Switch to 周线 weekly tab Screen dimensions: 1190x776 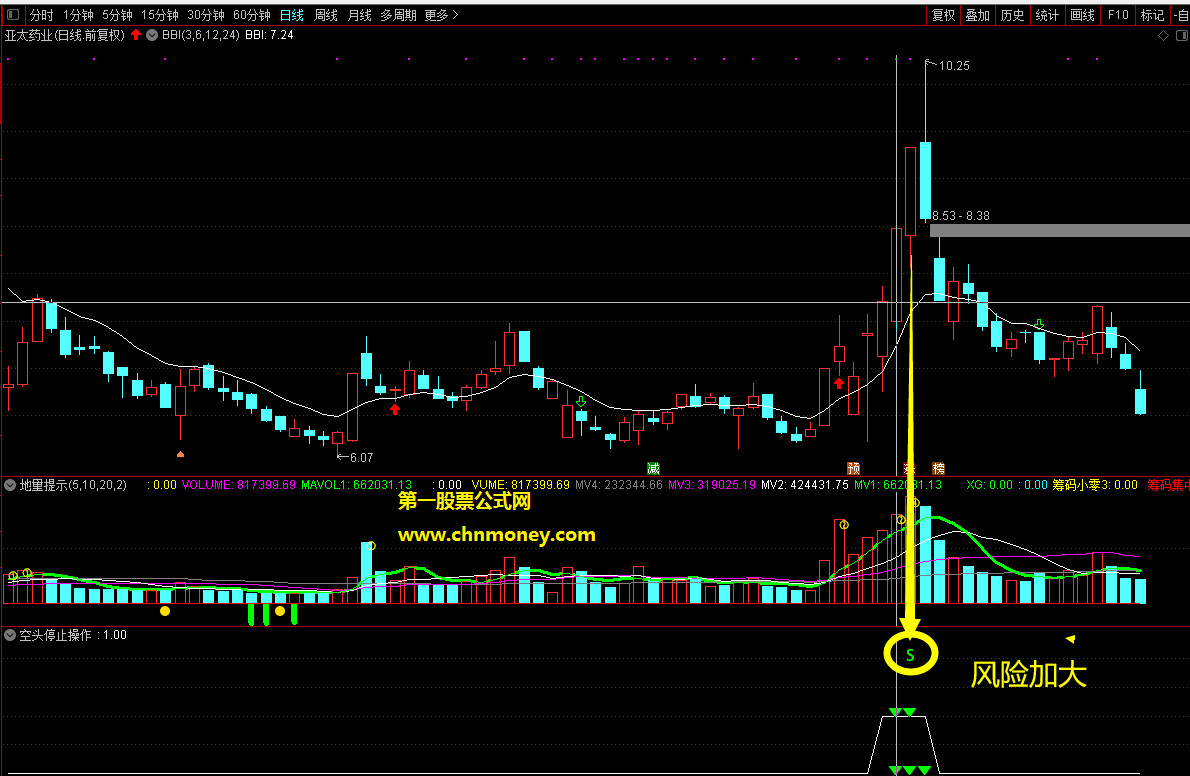coord(326,14)
